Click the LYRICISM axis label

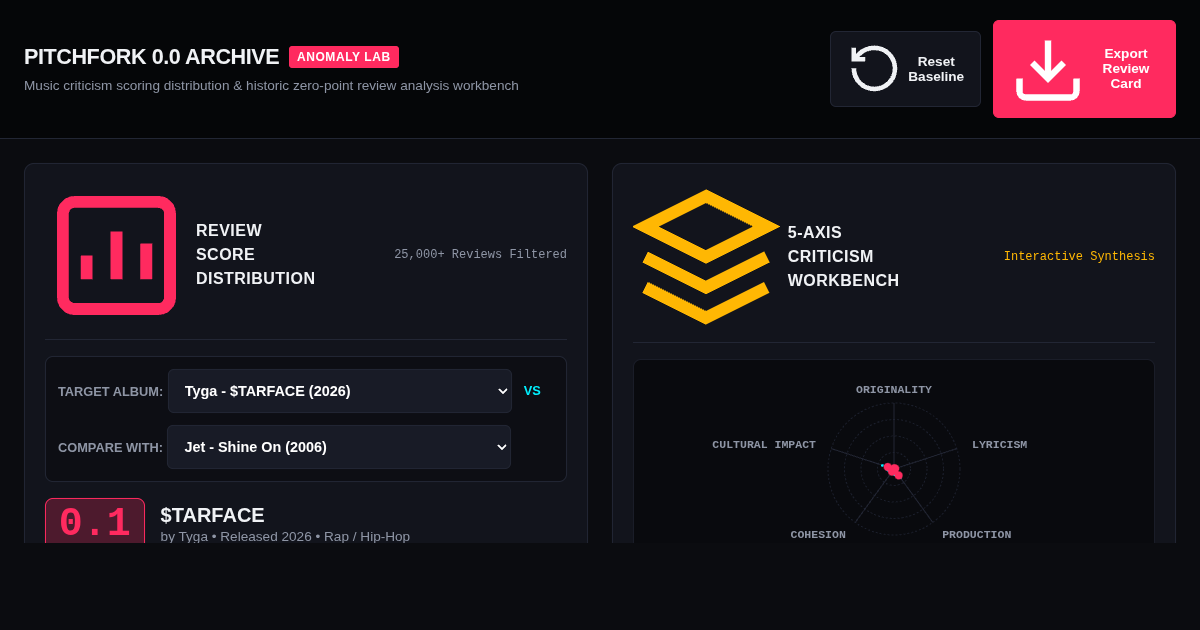click(x=1000, y=445)
